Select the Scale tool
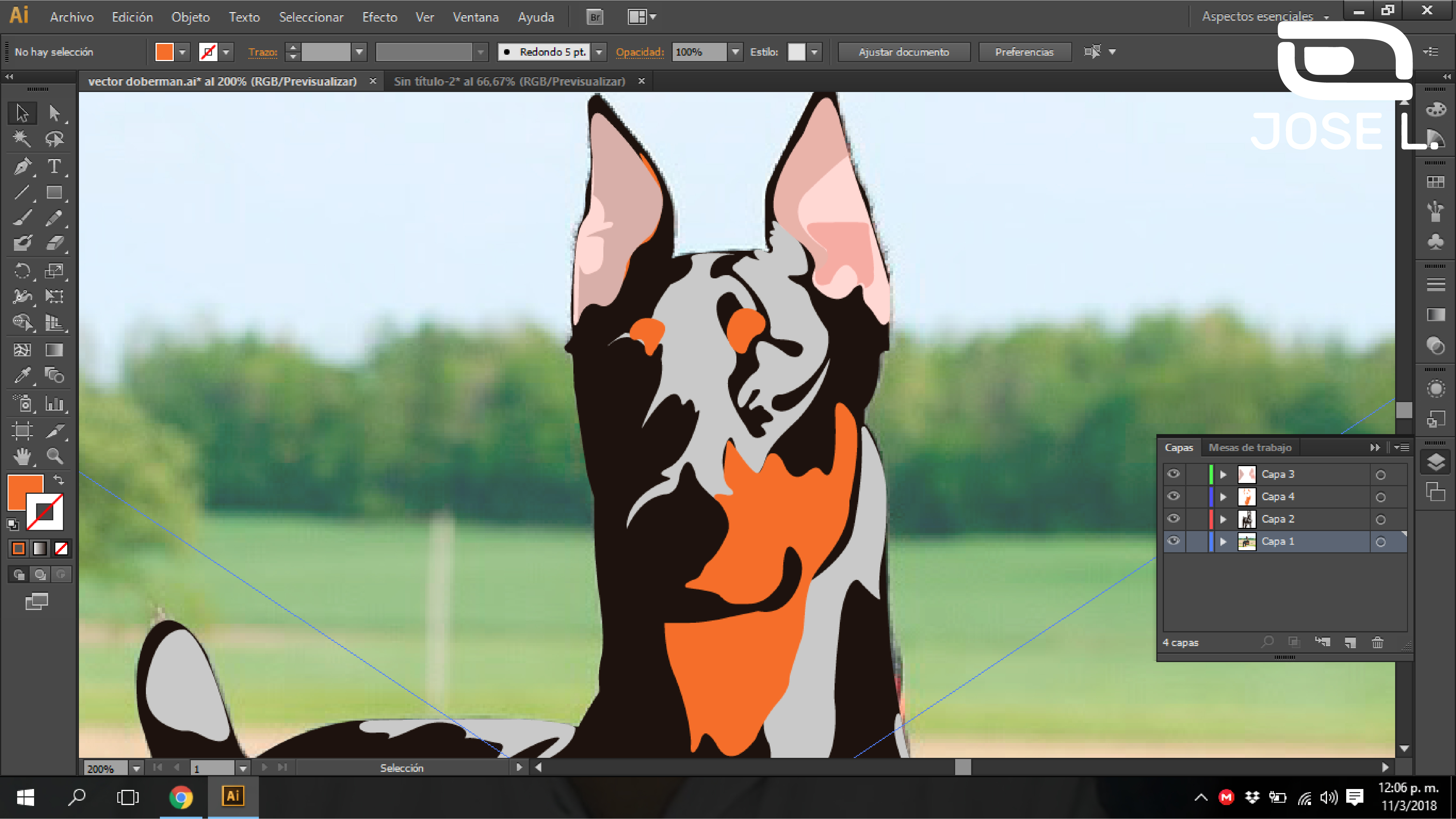The image size is (1456, 819). point(54,271)
